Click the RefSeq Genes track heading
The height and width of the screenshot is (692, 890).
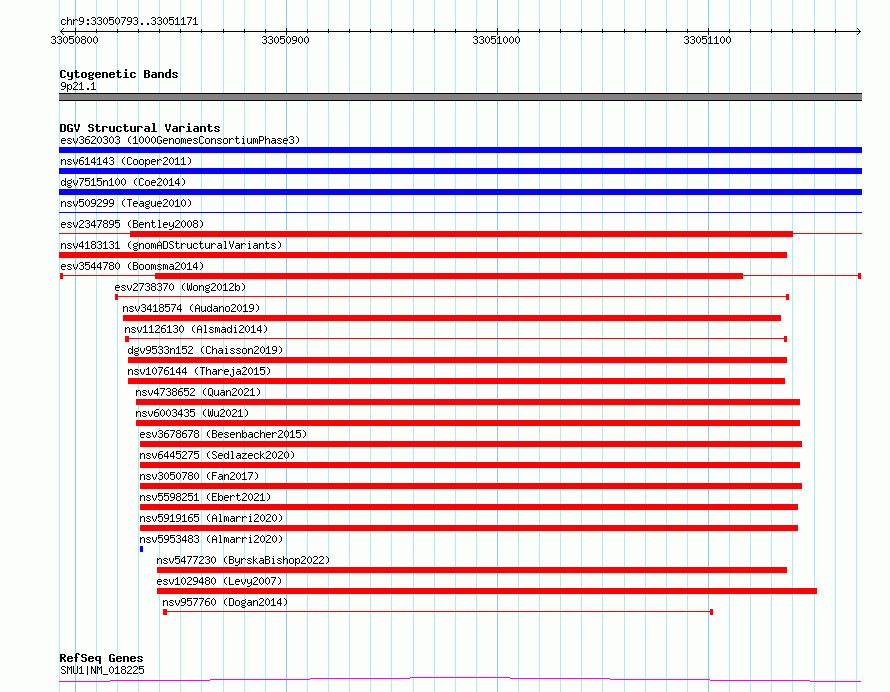101,658
